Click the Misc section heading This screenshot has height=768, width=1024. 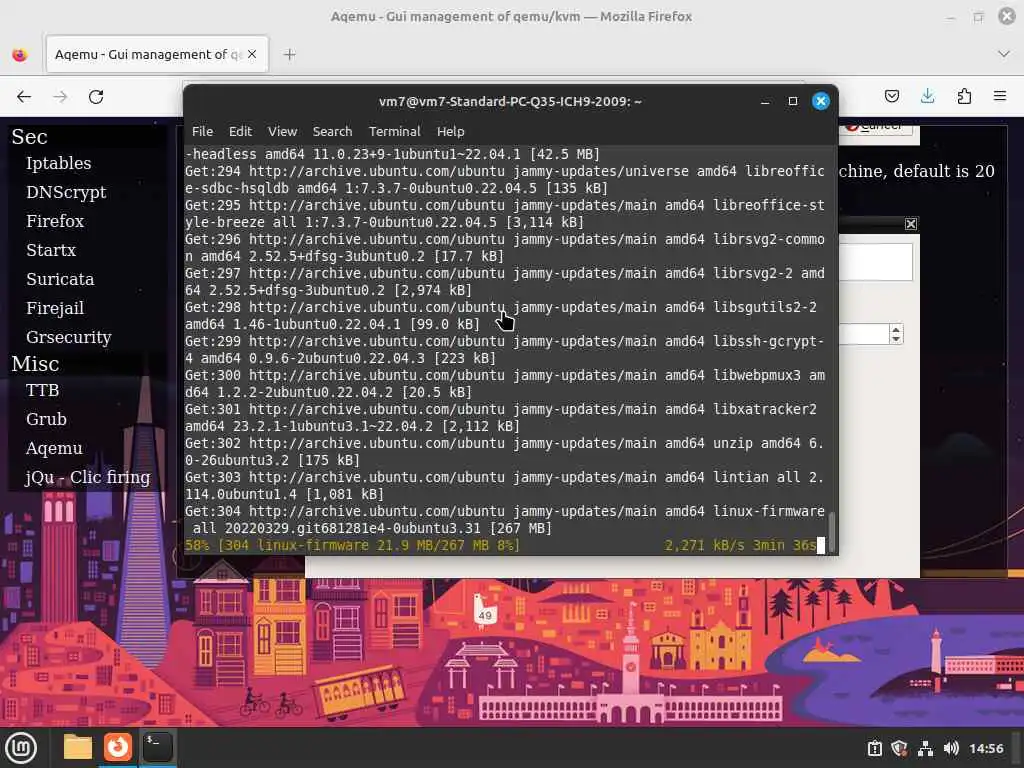35,364
